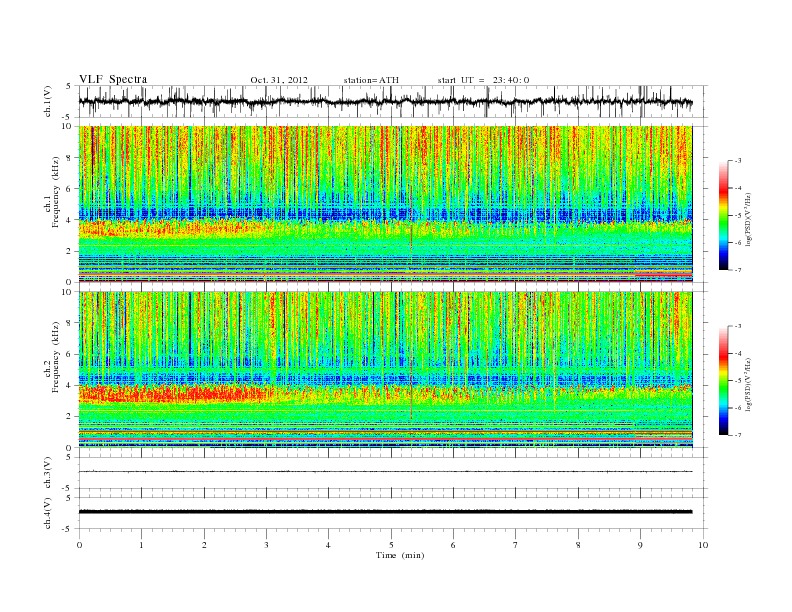This screenshot has width=792, height=612.
Task: Click the 'ch.3(V)' axis label
Action: click(48, 473)
